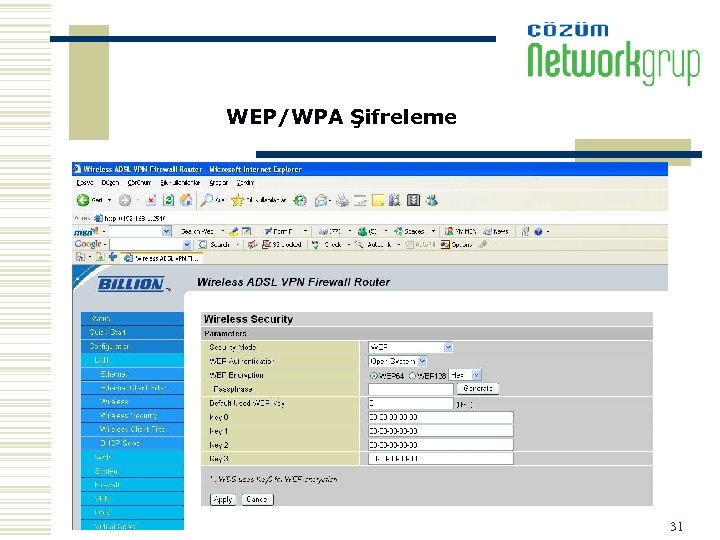Click the MSN toolbar News button
This screenshot has width=720, height=540.
(x=496, y=231)
